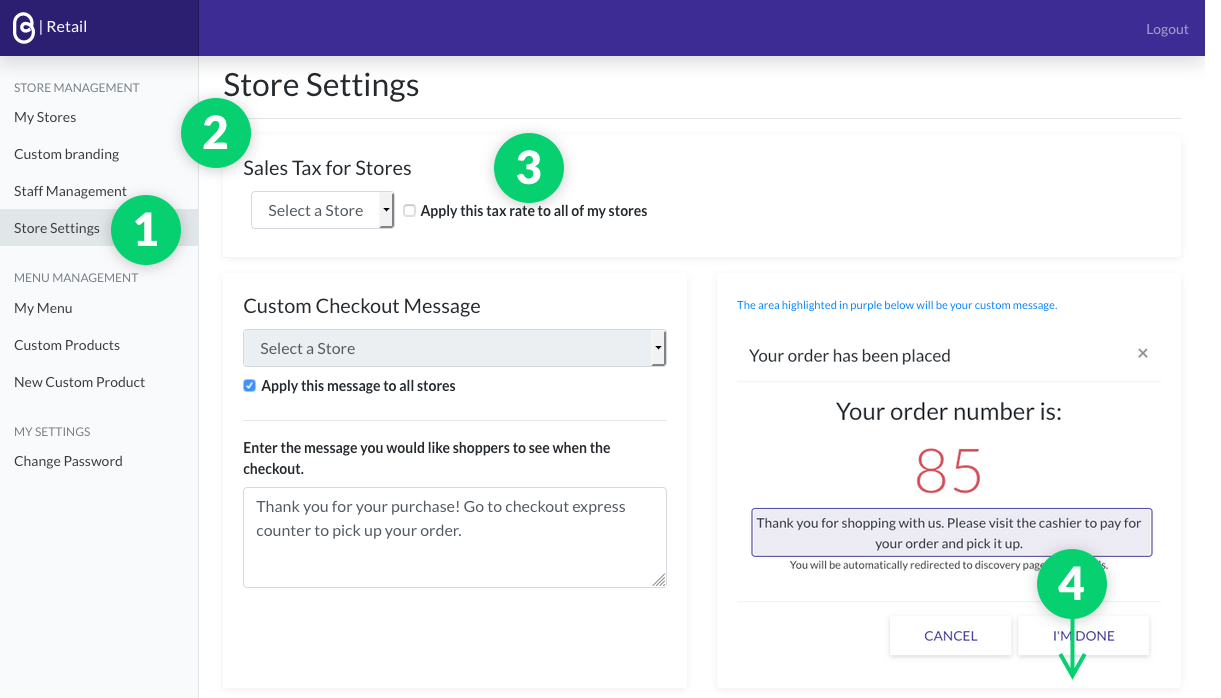The width and height of the screenshot is (1221, 698).
Task: Click the Retail logo icon
Action: (x=23, y=28)
